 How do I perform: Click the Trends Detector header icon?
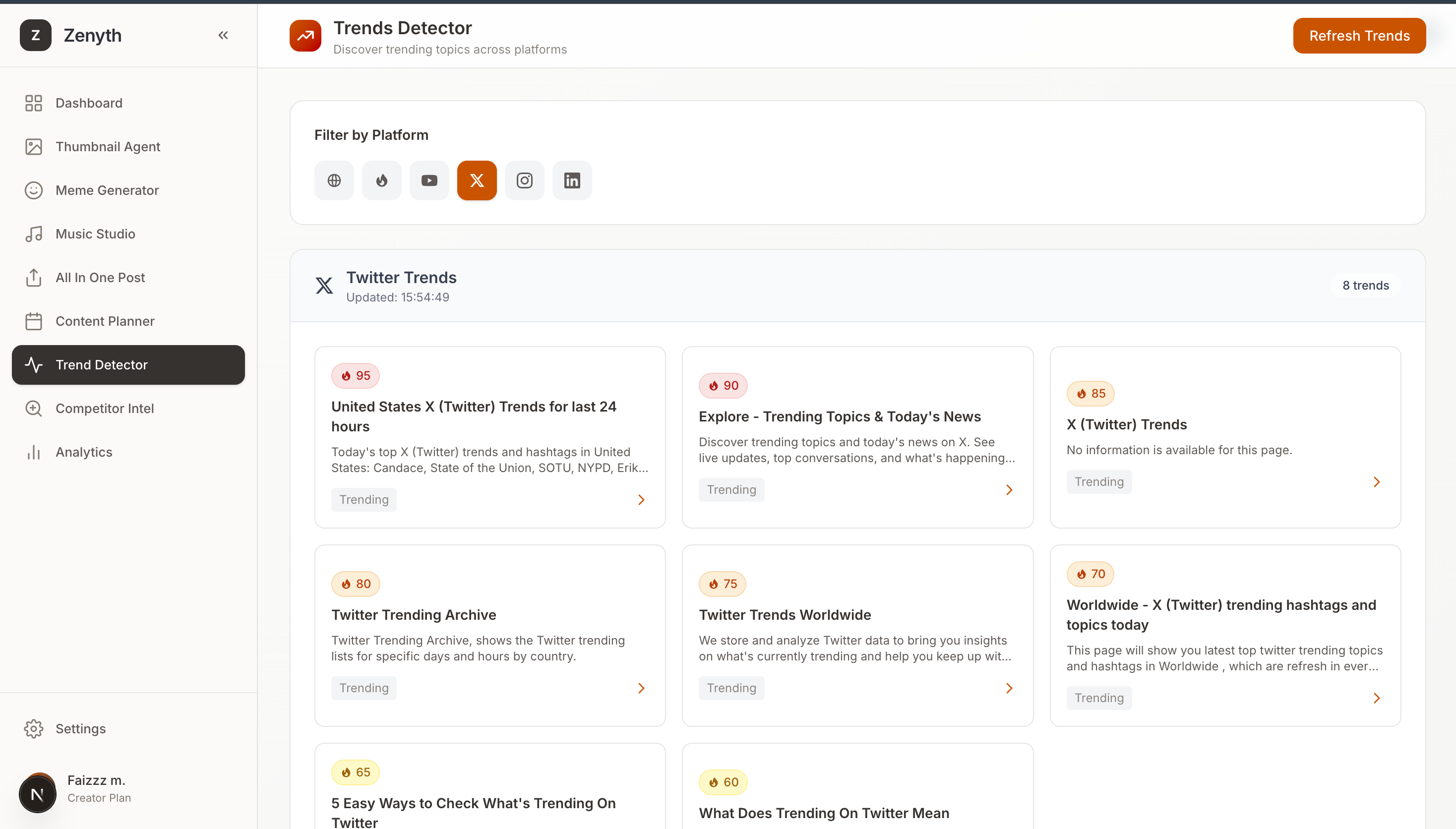(x=305, y=35)
